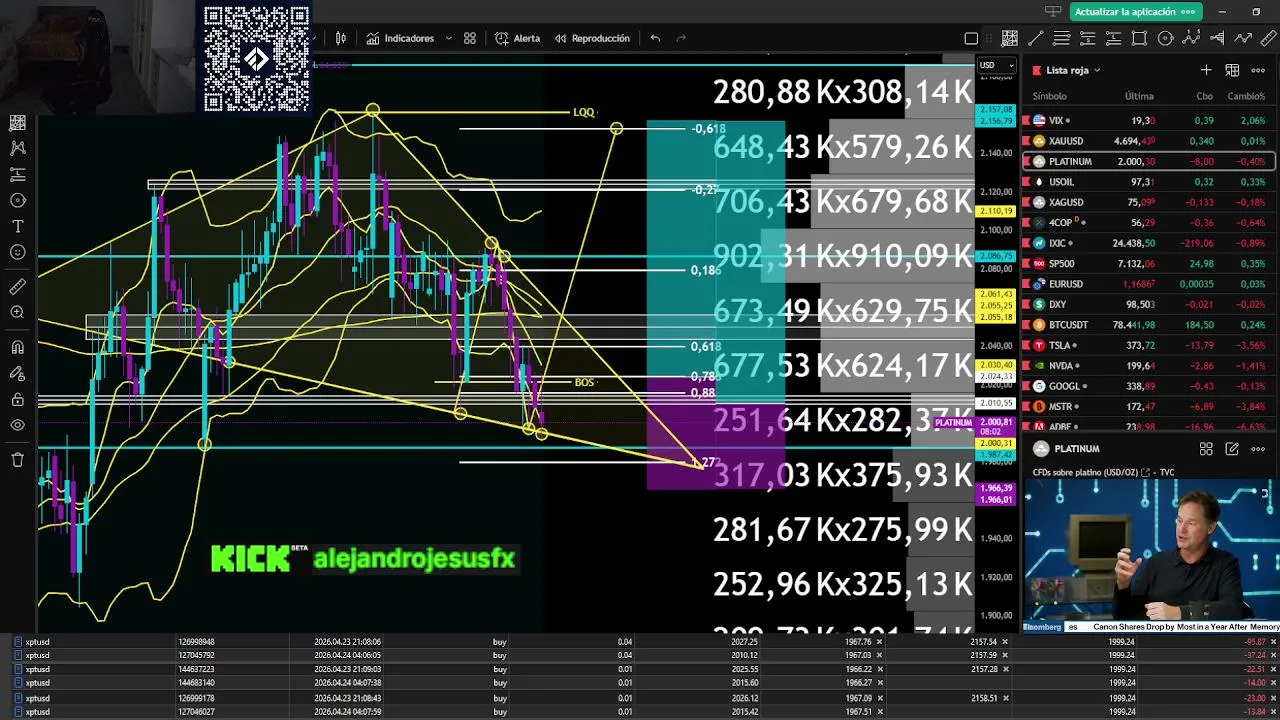Viewport: 1280px width, 720px height.
Task: Sort watchlist by the Símbolo column
Action: pos(1049,96)
